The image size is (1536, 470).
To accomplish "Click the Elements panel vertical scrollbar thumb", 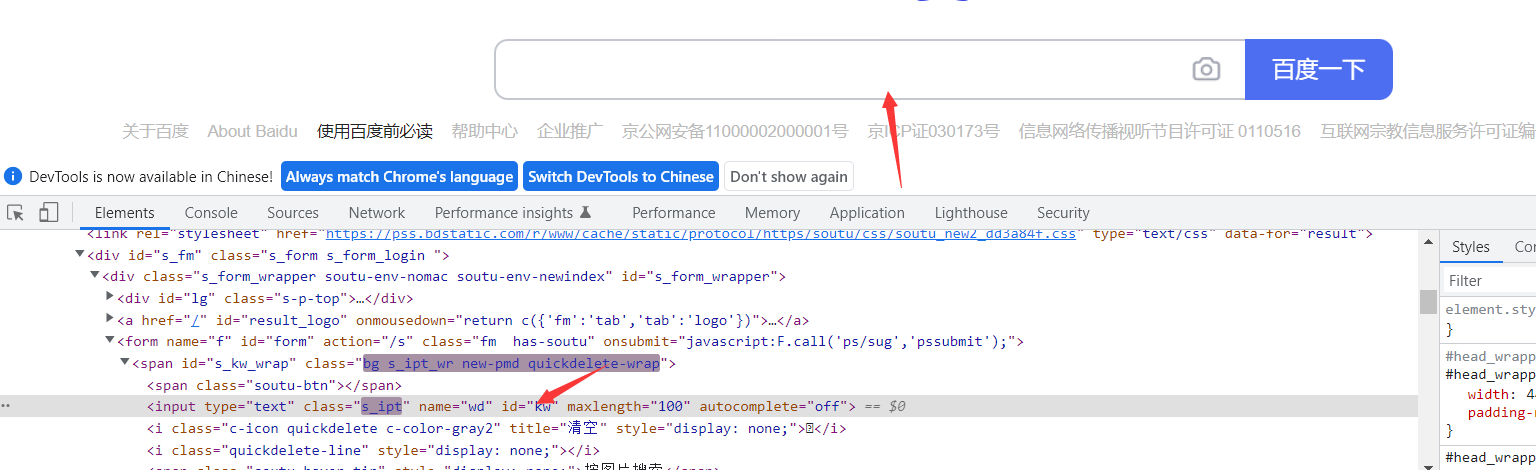I will tap(1428, 302).
